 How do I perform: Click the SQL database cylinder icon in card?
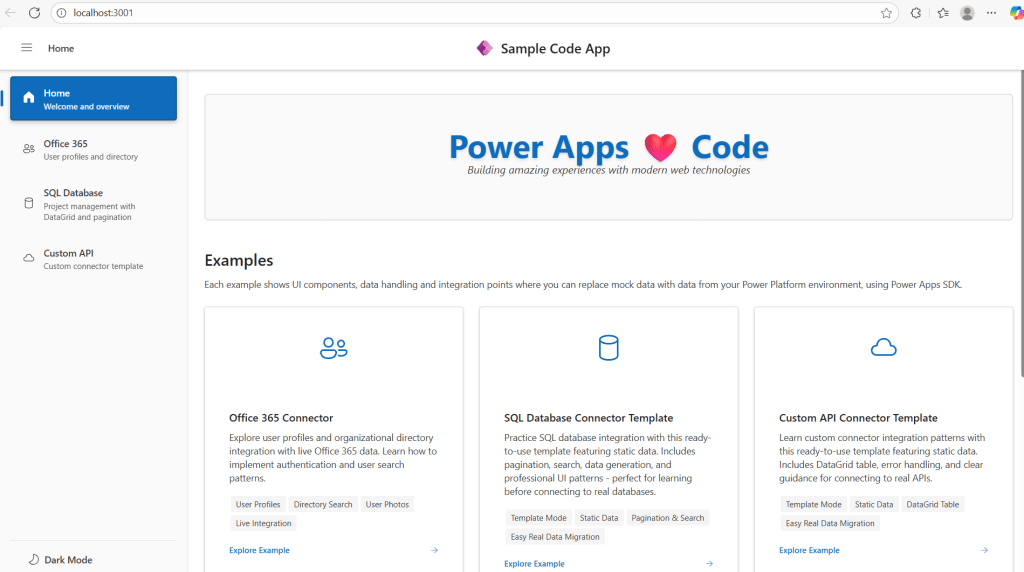coord(608,348)
